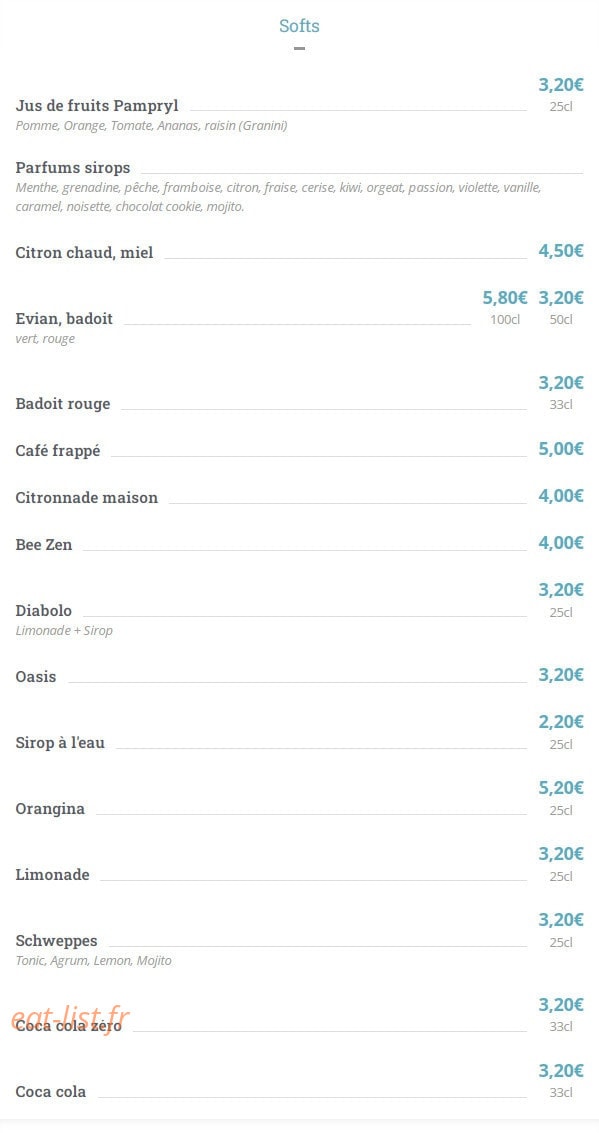Click the 2,20€ price label
Image resolution: width=599 pixels, height=1133 pixels.
[561, 722]
